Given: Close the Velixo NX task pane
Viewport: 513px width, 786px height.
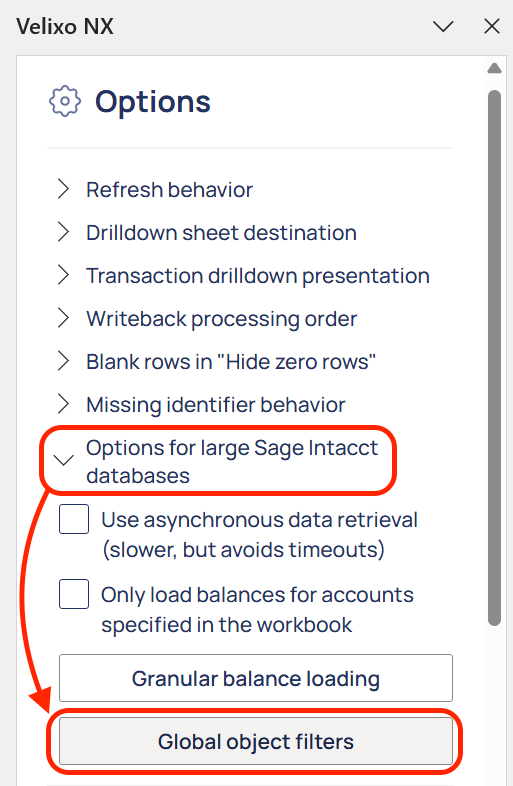Looking at the screenshot, I should click(x=492, y=27).
